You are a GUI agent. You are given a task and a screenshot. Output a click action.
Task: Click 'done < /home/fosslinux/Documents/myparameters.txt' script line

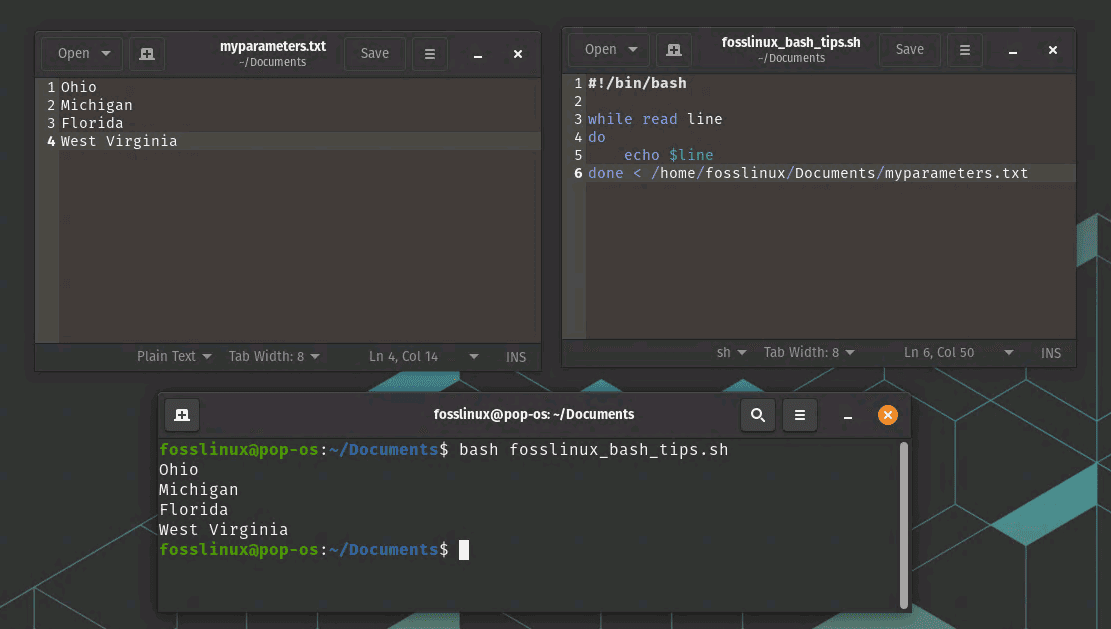(x=808, y=173)
